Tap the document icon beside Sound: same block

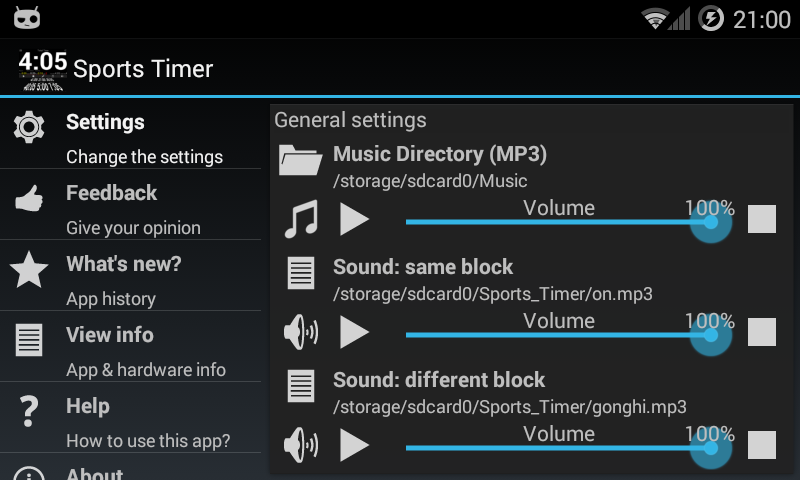[x=301, y=273]
